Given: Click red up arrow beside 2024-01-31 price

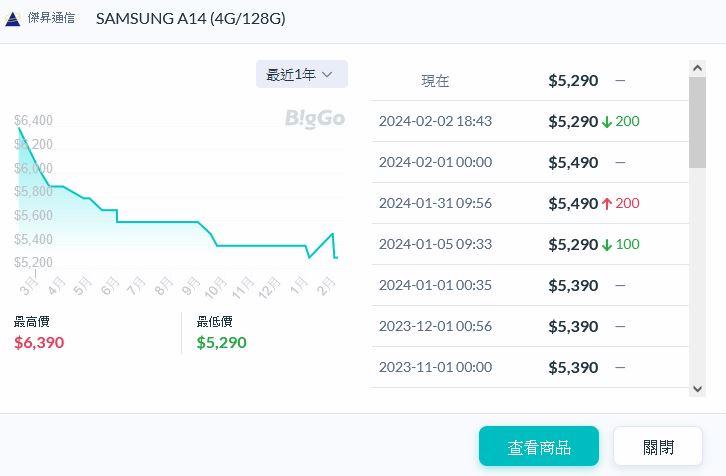Looking at the screenshot, I should point(606,204).
